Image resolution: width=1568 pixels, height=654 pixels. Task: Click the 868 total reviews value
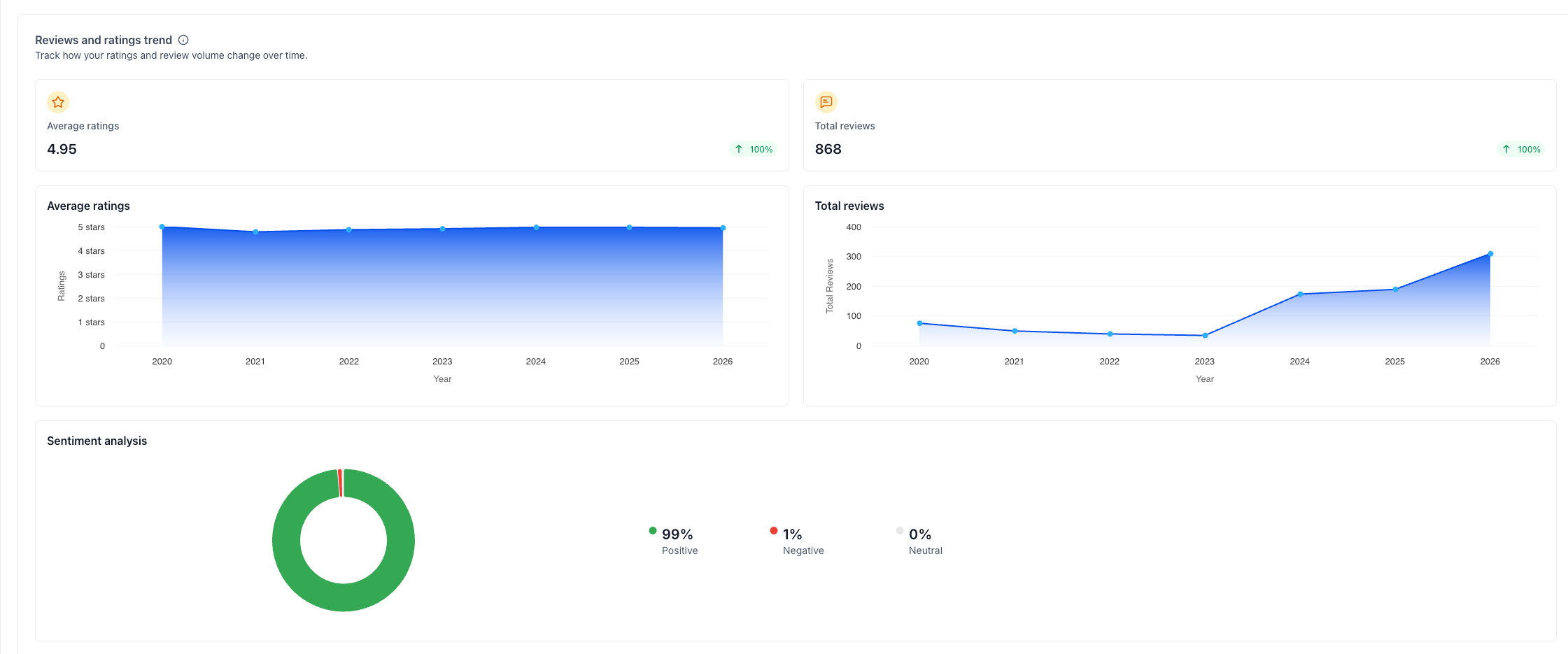828,149
